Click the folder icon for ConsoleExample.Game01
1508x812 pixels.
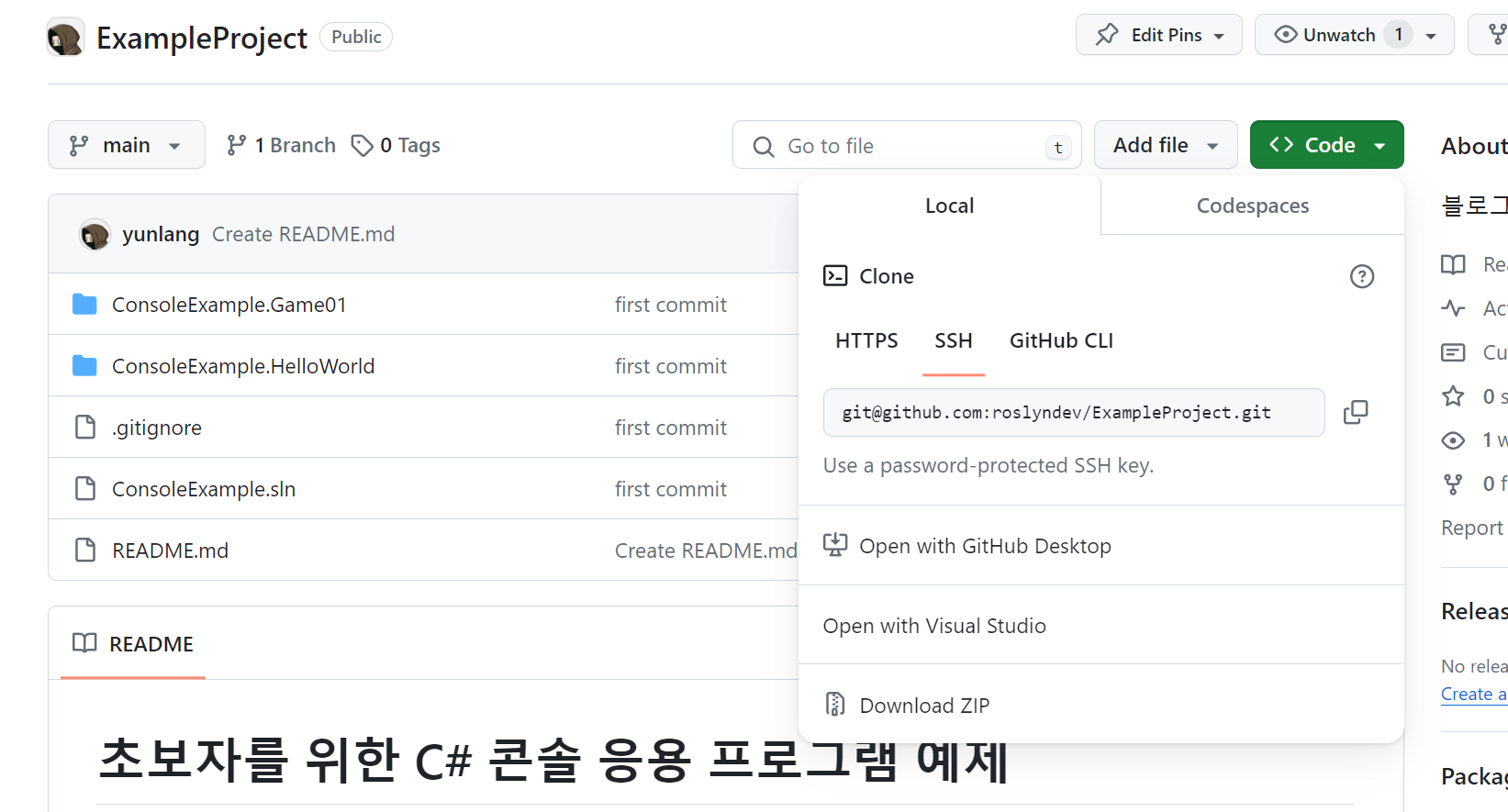[84, 304]
